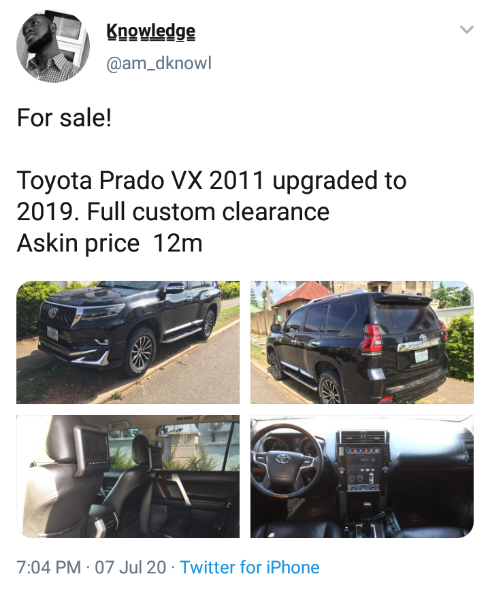Viewport: 490px width, 589px height.
Task: Tap the steering wheel Toyota emblem
Action: click(x=283, y=458)
